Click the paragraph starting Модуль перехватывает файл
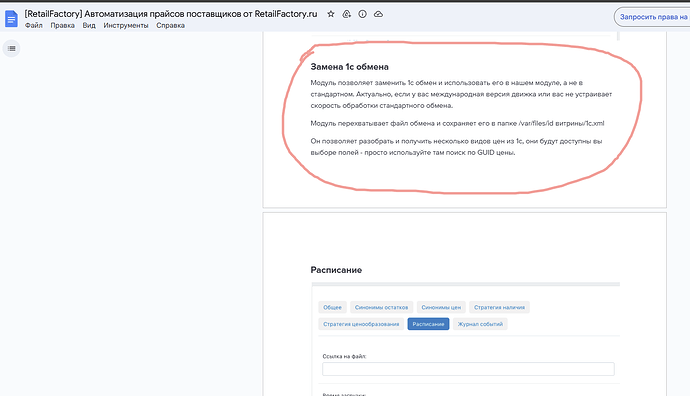 tap(457, 124)
